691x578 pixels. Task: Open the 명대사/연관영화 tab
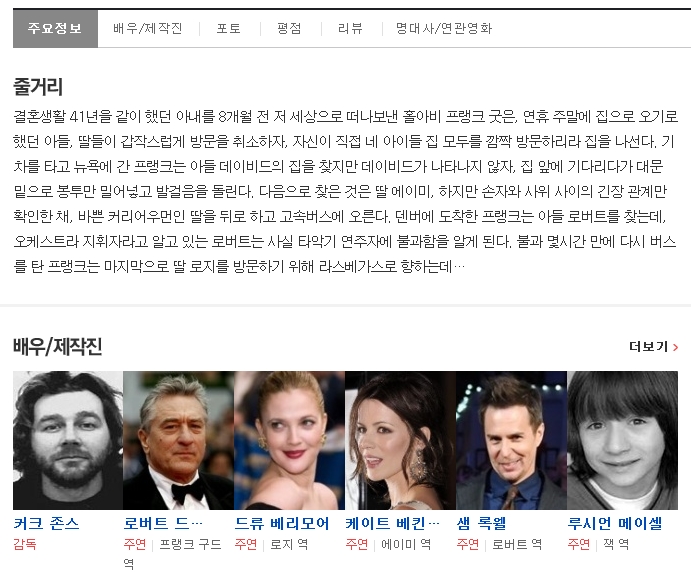444,29
